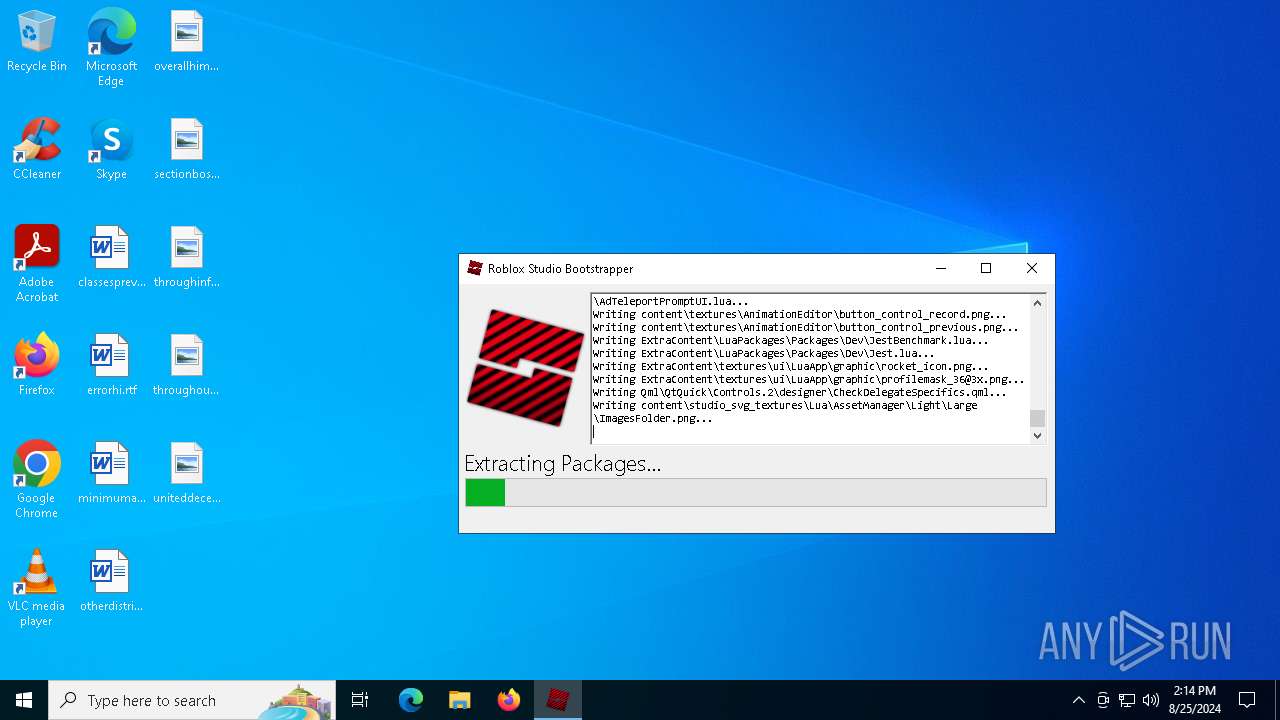Select the uniteddece image file icon
This screenshot has height=720, width=1280.
[x=186, y=473]
